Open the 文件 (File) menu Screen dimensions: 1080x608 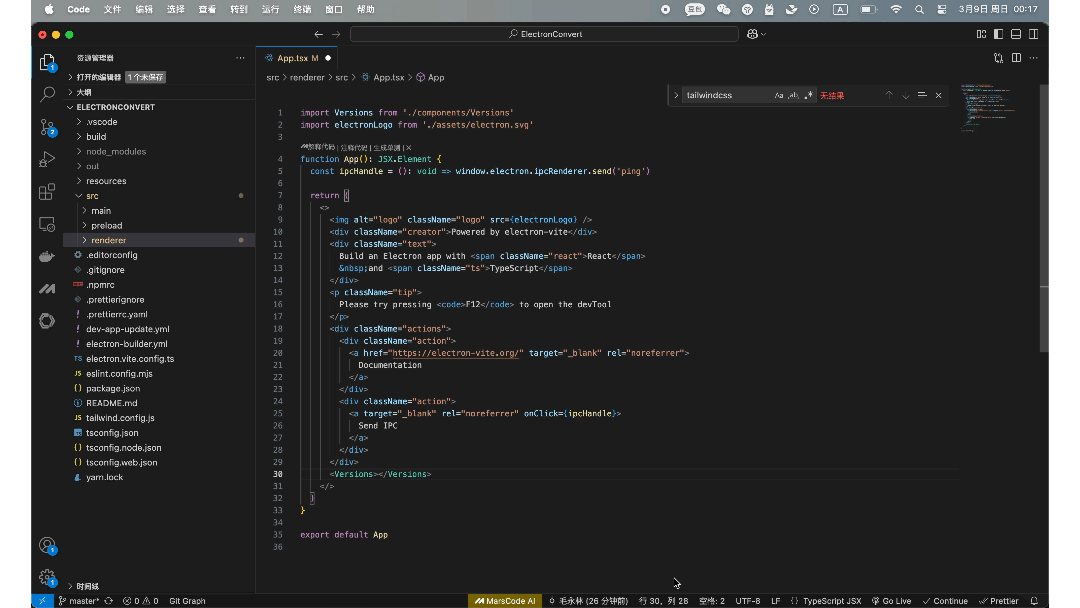(x=112, y=10)
